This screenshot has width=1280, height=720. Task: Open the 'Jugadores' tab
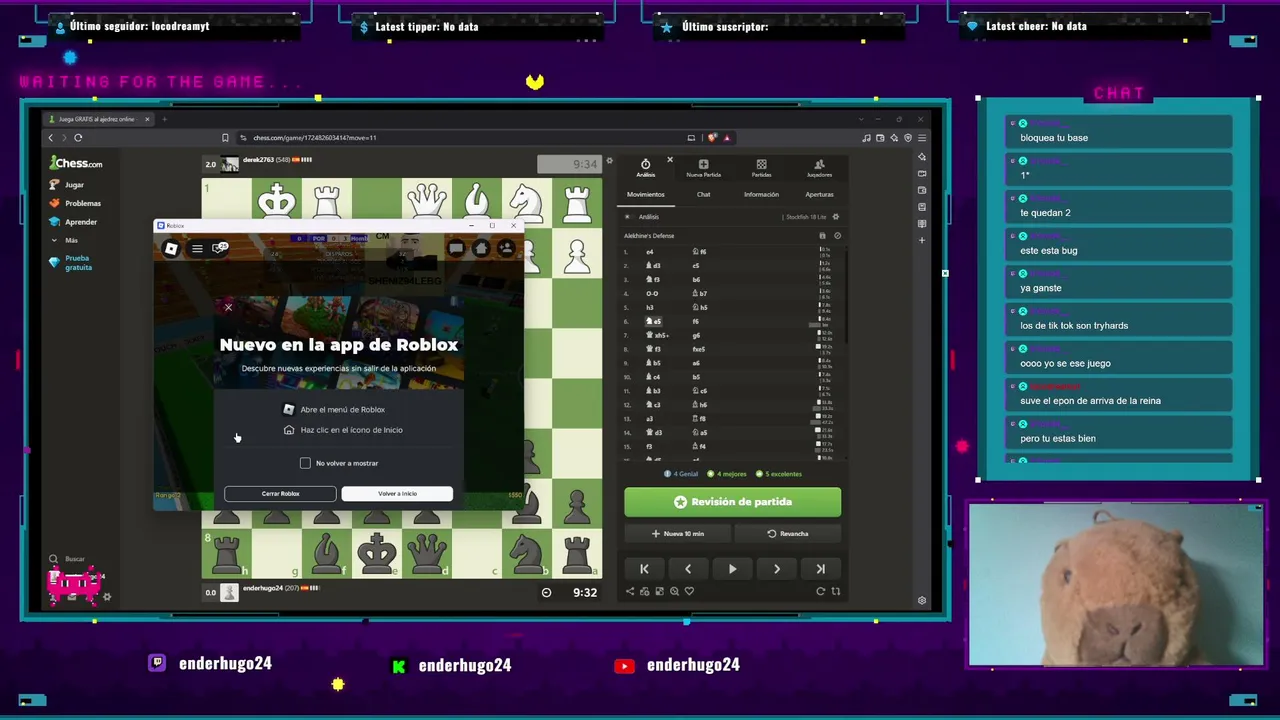819,168
